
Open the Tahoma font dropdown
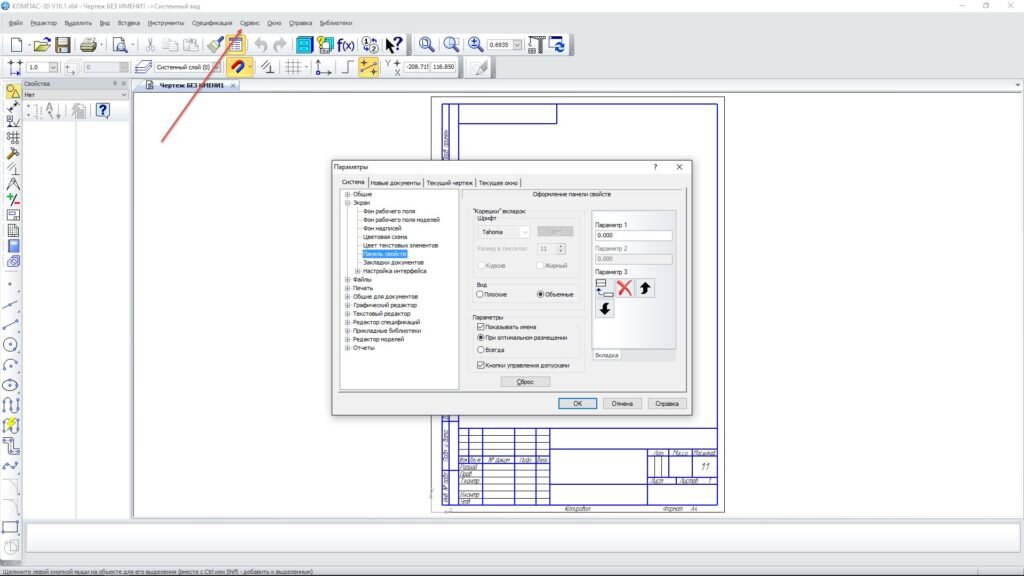point(524,232)
